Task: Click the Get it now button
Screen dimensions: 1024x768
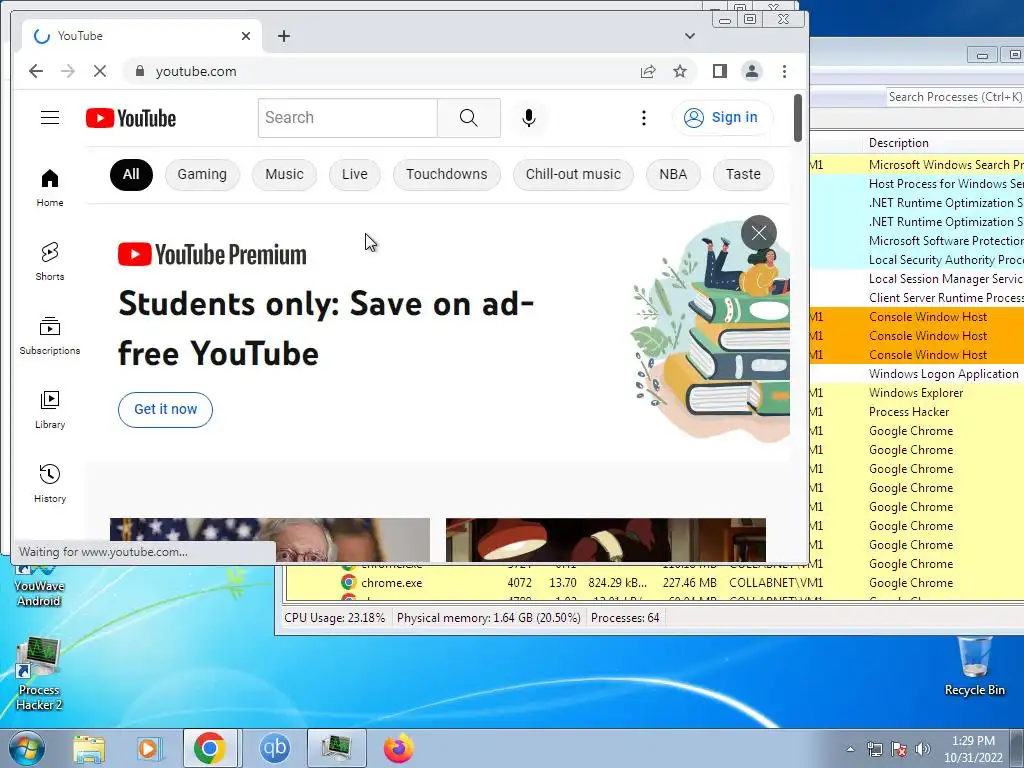Action: (165, 409)
